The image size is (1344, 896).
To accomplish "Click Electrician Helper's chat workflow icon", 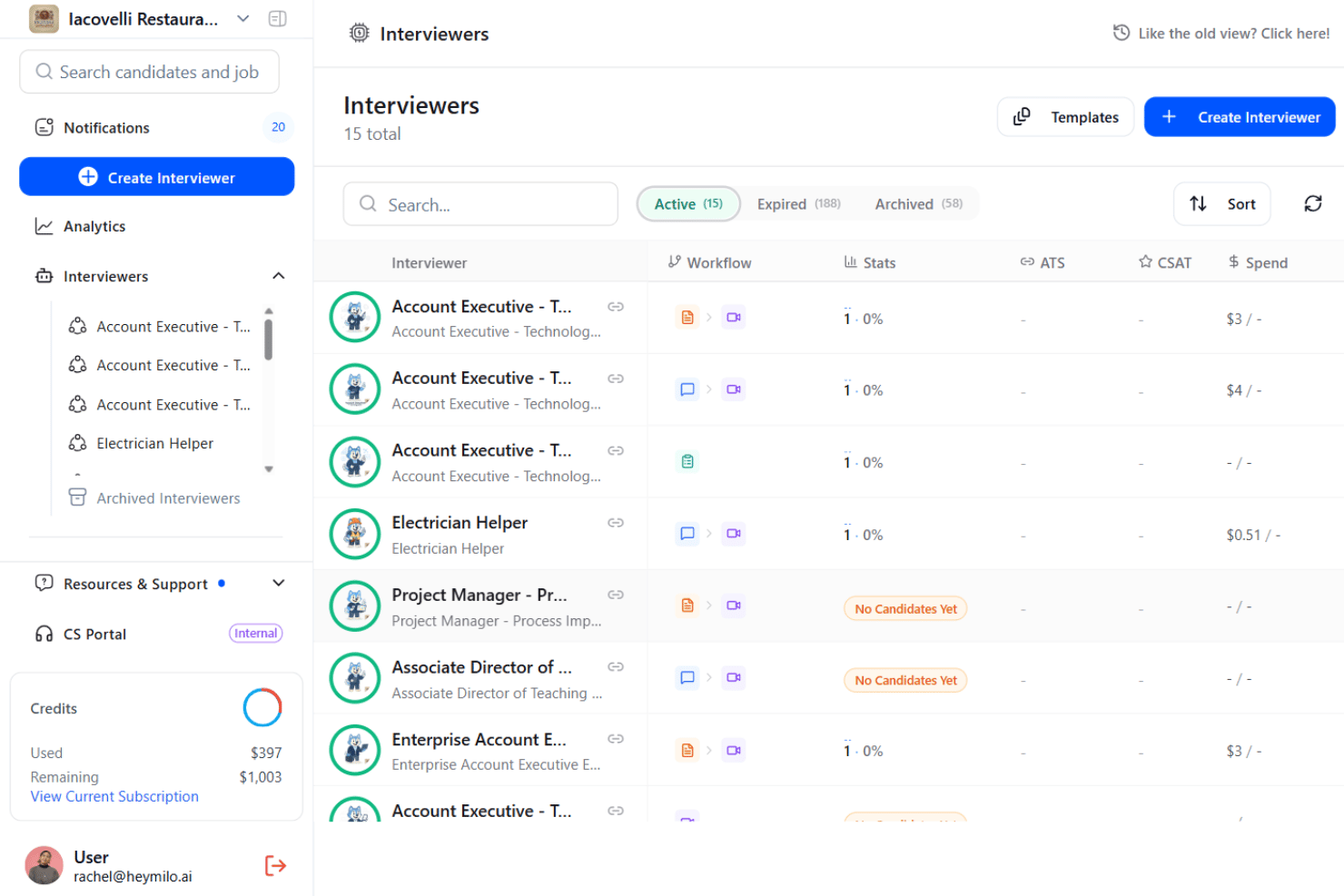I will click(x=687, y=534).
